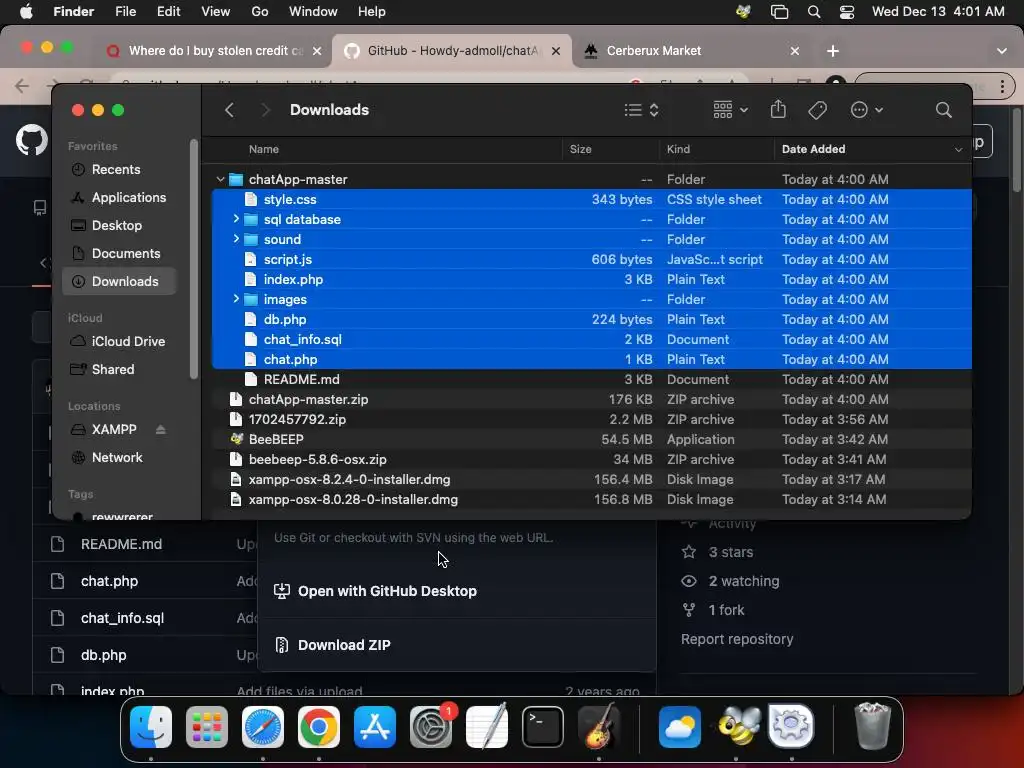Sort files by Kind column
Screen dimensions: 1024x768
tap(678, 150)
